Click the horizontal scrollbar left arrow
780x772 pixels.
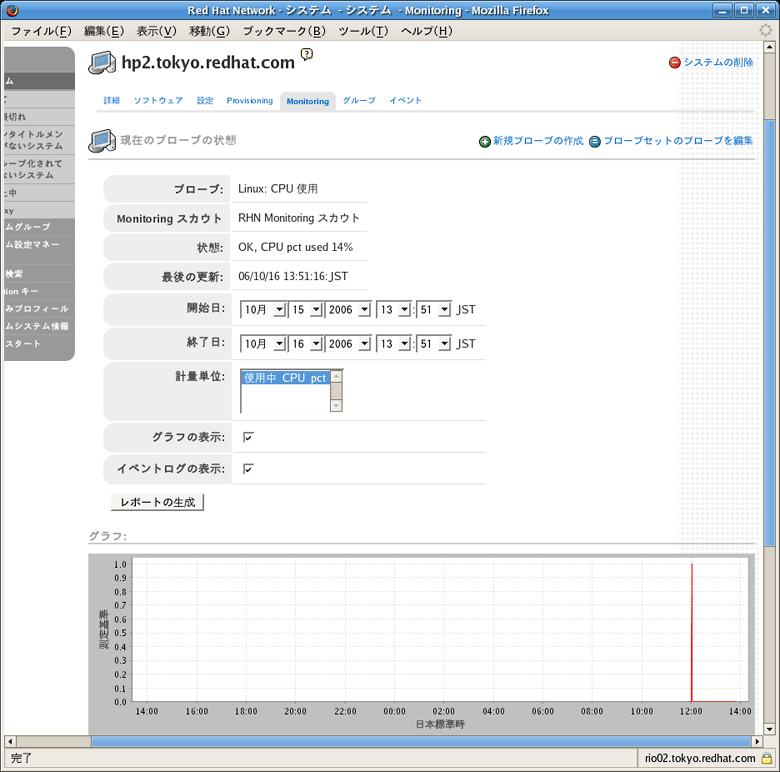click(9, 741)
